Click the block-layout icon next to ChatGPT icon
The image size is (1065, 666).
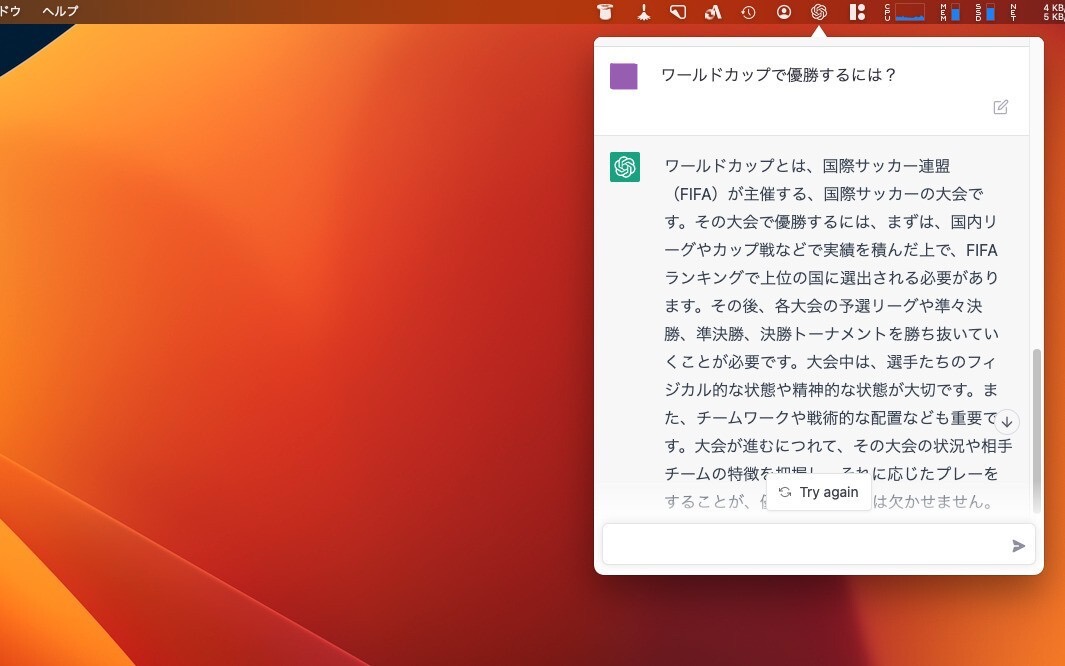coord(856,12)
